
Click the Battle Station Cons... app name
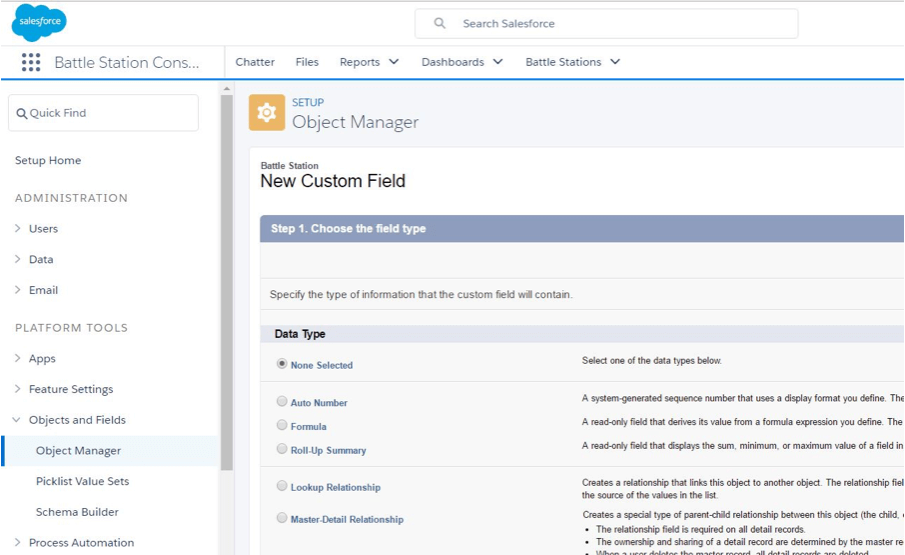pyautogui.click(x=127, y=62)
